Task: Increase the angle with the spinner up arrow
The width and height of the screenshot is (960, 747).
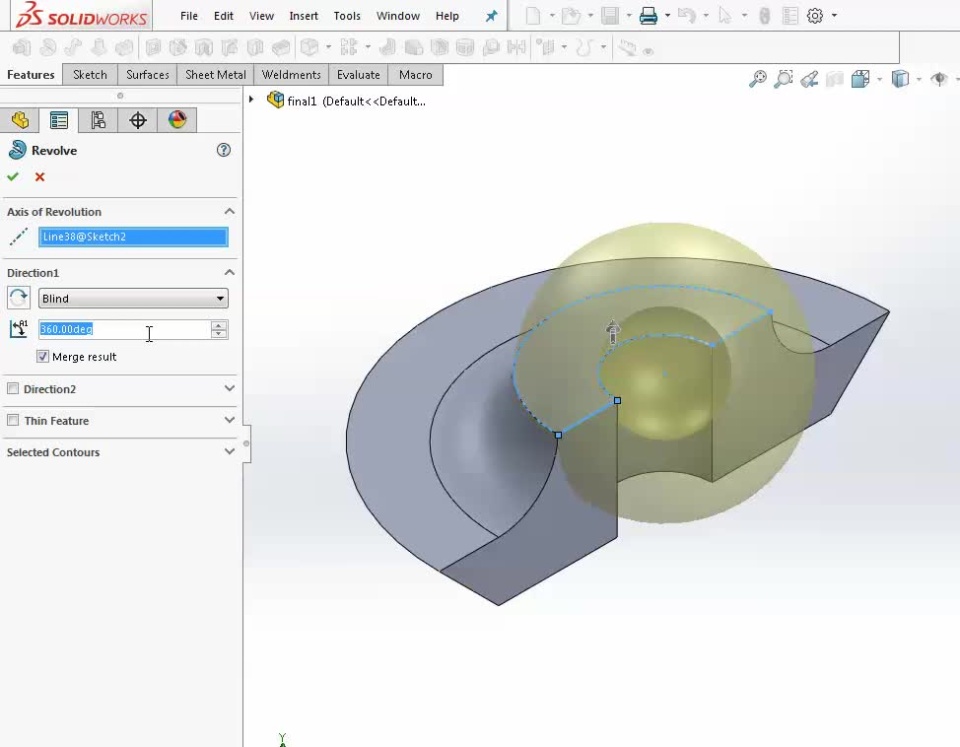Action: (219, 325)
